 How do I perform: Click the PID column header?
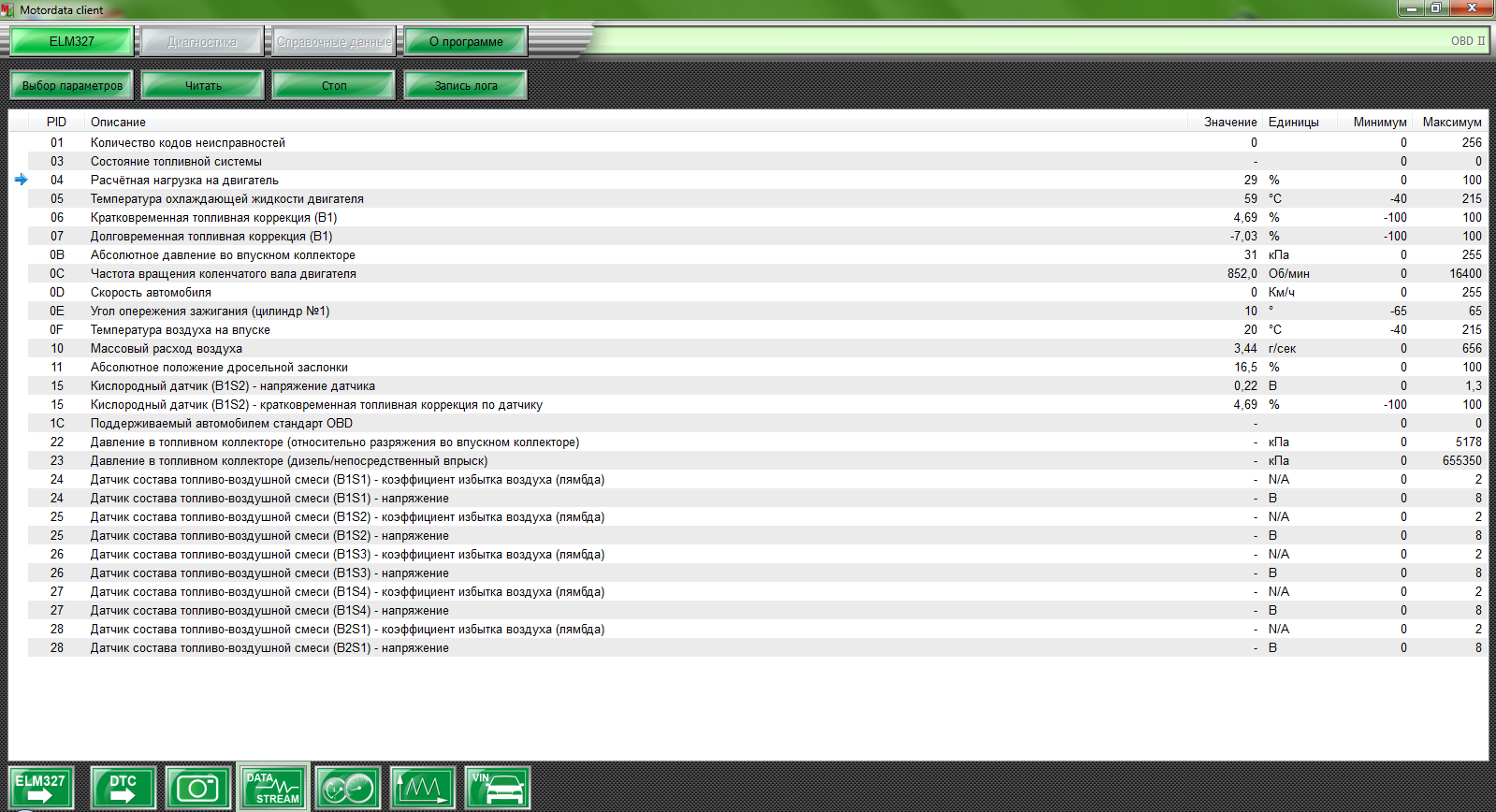click(x=57, y=122)
